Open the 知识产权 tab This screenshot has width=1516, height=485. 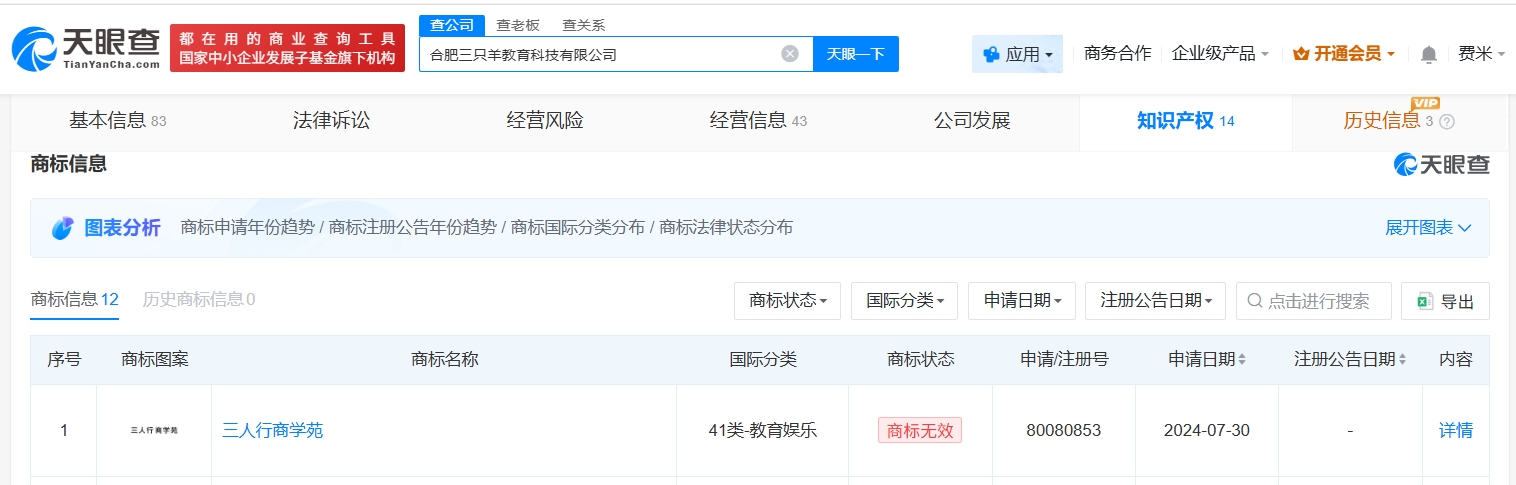(1186, 121)
